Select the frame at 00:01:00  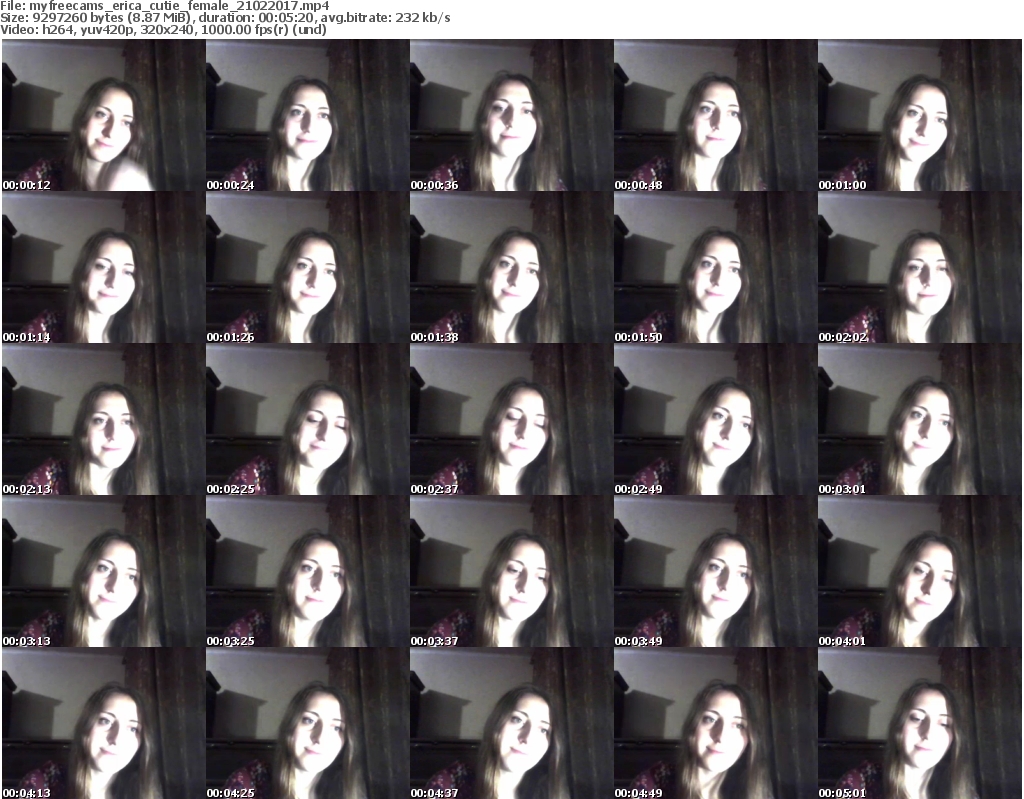[920, 115]
